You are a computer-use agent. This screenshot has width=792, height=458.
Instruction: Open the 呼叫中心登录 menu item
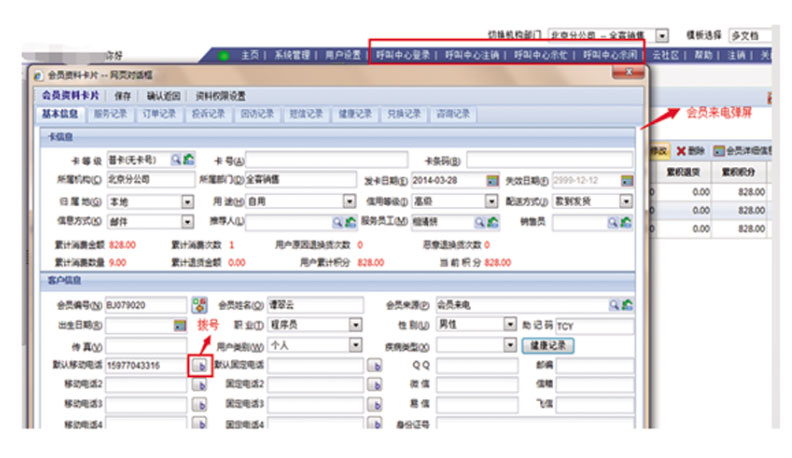click(x=402, y=55)
